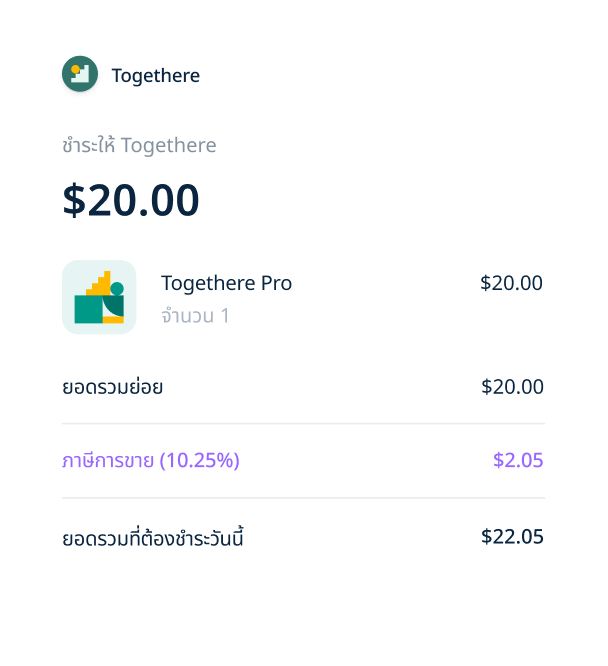Select the 'ยอดรวมย่อย' subtotal label
Viewport: 608px width, 666px height.
click(x=113, y=387)
